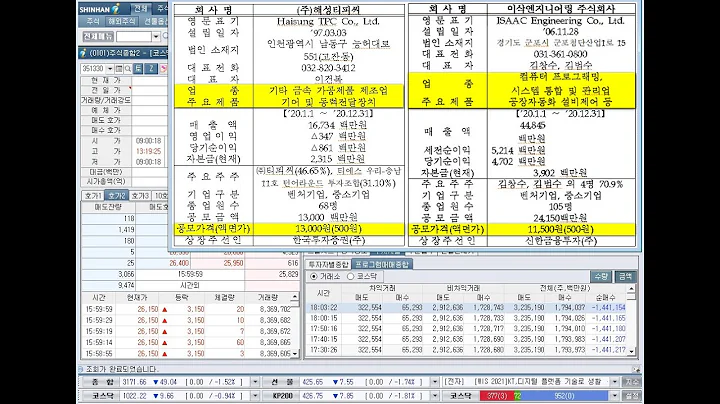720x404 pixels.
Task: Select the 18:00:15 program trading row
Action: 466,318
